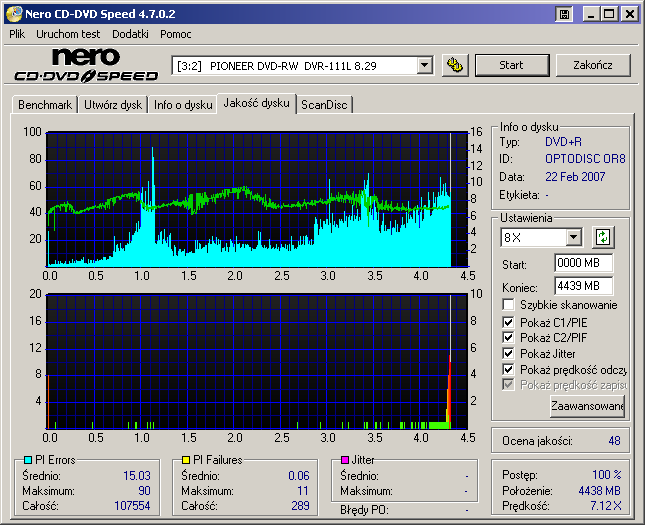Screen dimensions: 645x525
Task: Click the Nero disc icon in title bar
Action: [13, 14]
